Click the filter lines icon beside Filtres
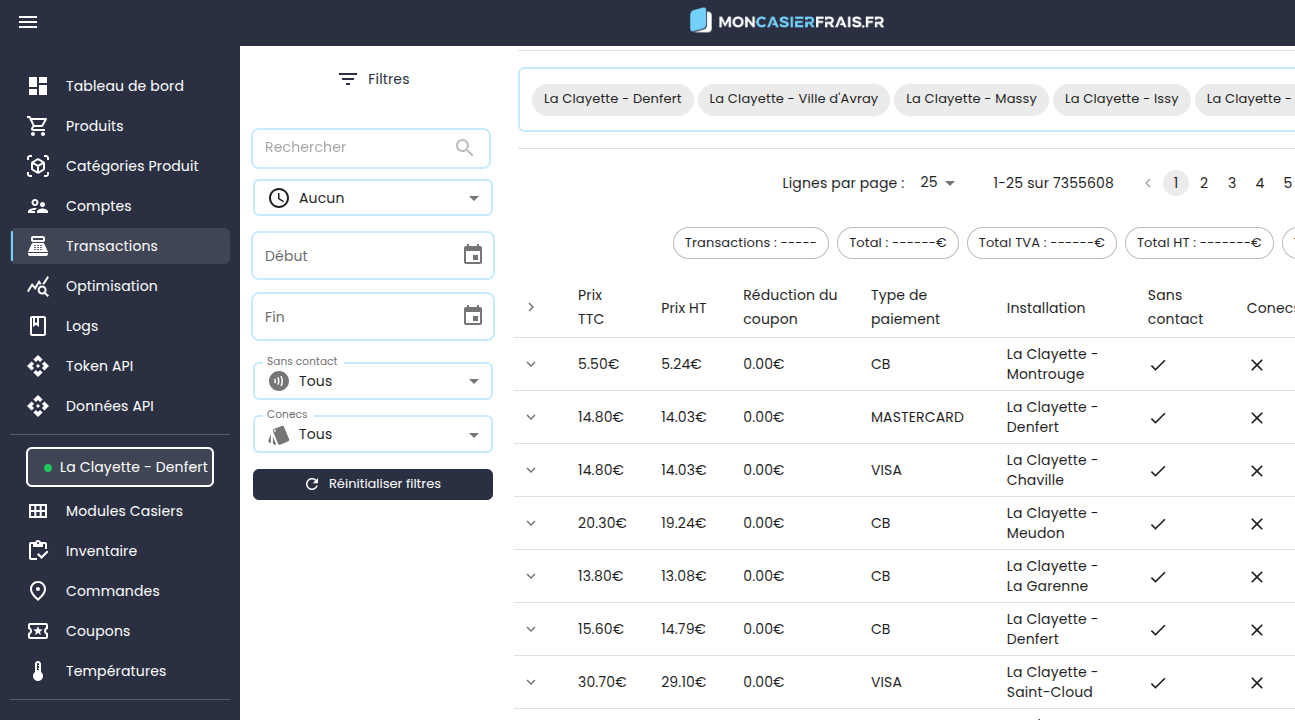Screen dimensions: 1295x720 pyautogui.click(x=348, y=79)
